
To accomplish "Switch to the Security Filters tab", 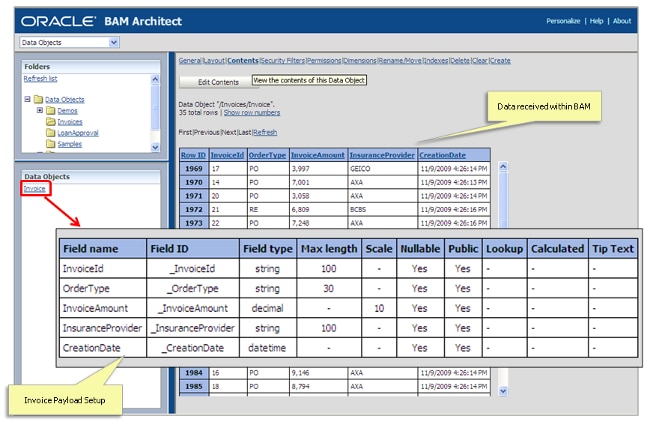I will 283,61.
